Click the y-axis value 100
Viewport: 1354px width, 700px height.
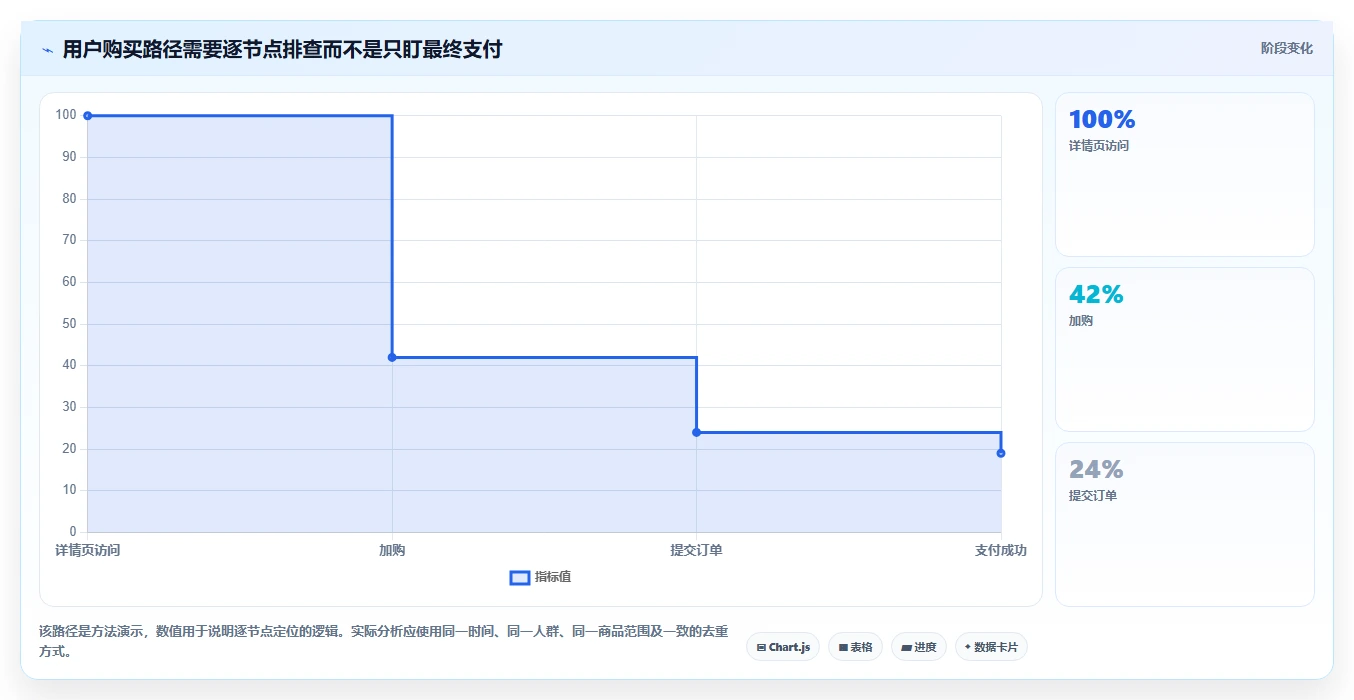(66, 115)
